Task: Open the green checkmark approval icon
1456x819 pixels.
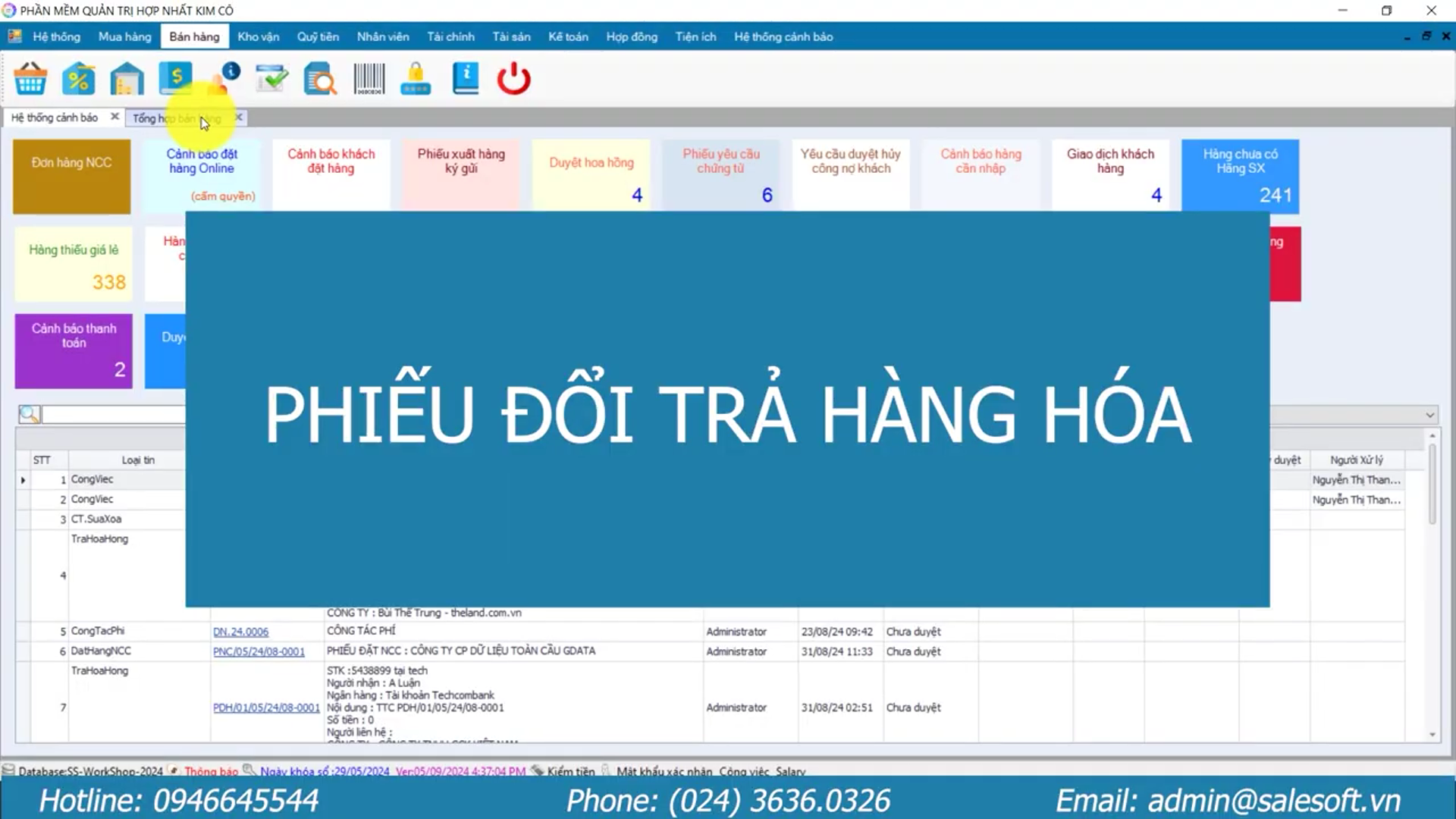Action: click(x=272, y=78)
